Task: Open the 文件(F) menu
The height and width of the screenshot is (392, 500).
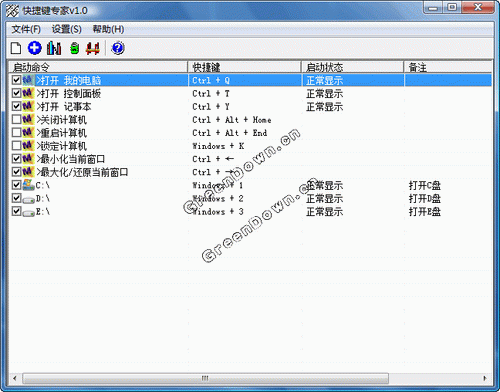Action: (26, 29)
